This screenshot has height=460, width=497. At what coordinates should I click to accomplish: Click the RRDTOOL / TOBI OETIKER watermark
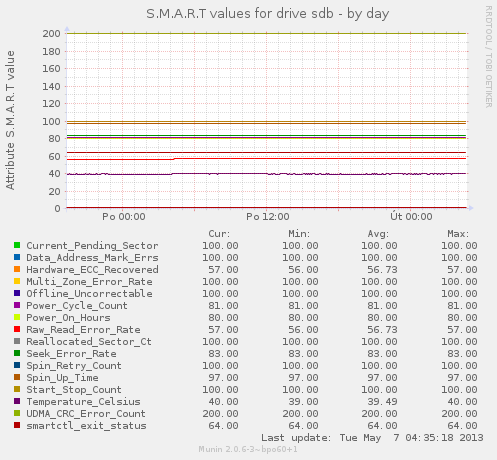pos(488,56)
